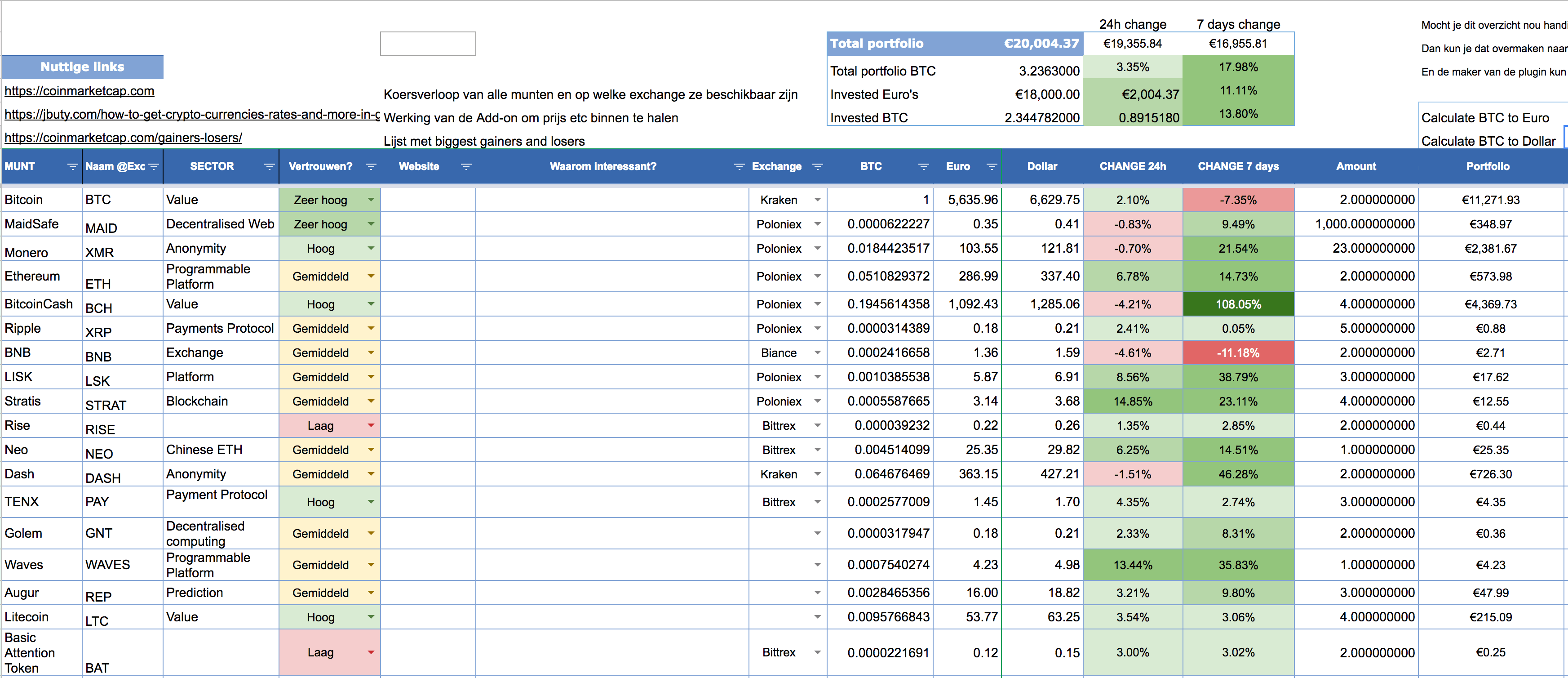1568x678 pixels.
Task: Open the Euro column filter icon
Action: 992,166
